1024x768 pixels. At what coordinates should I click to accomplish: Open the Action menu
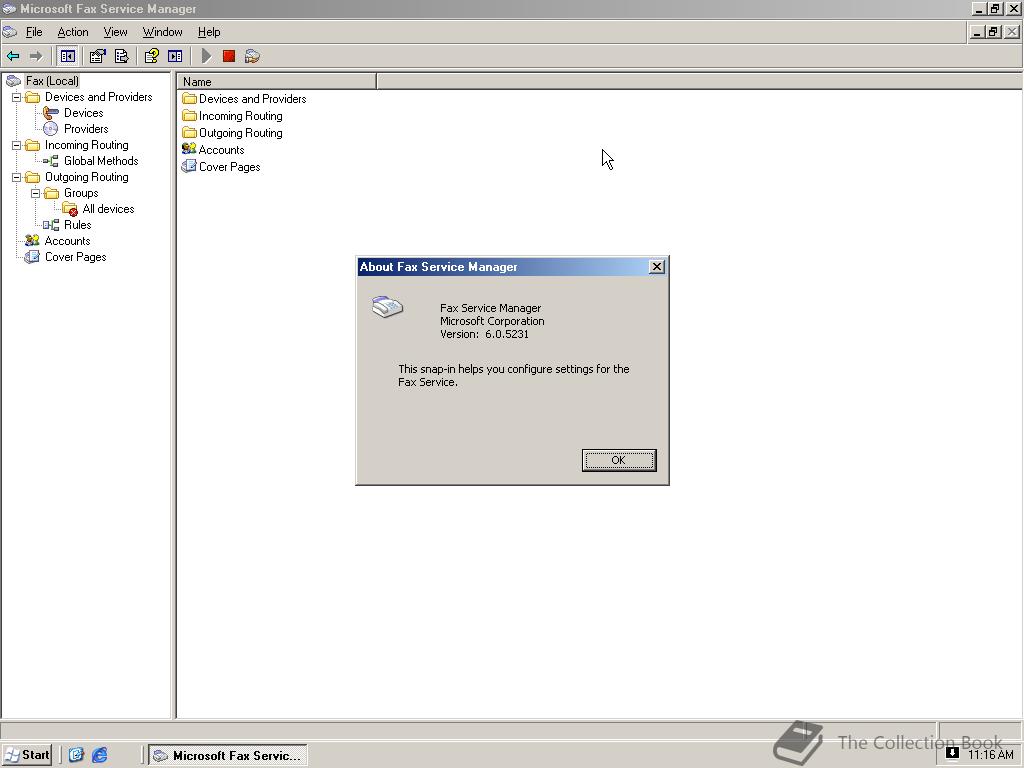[72, 32]
